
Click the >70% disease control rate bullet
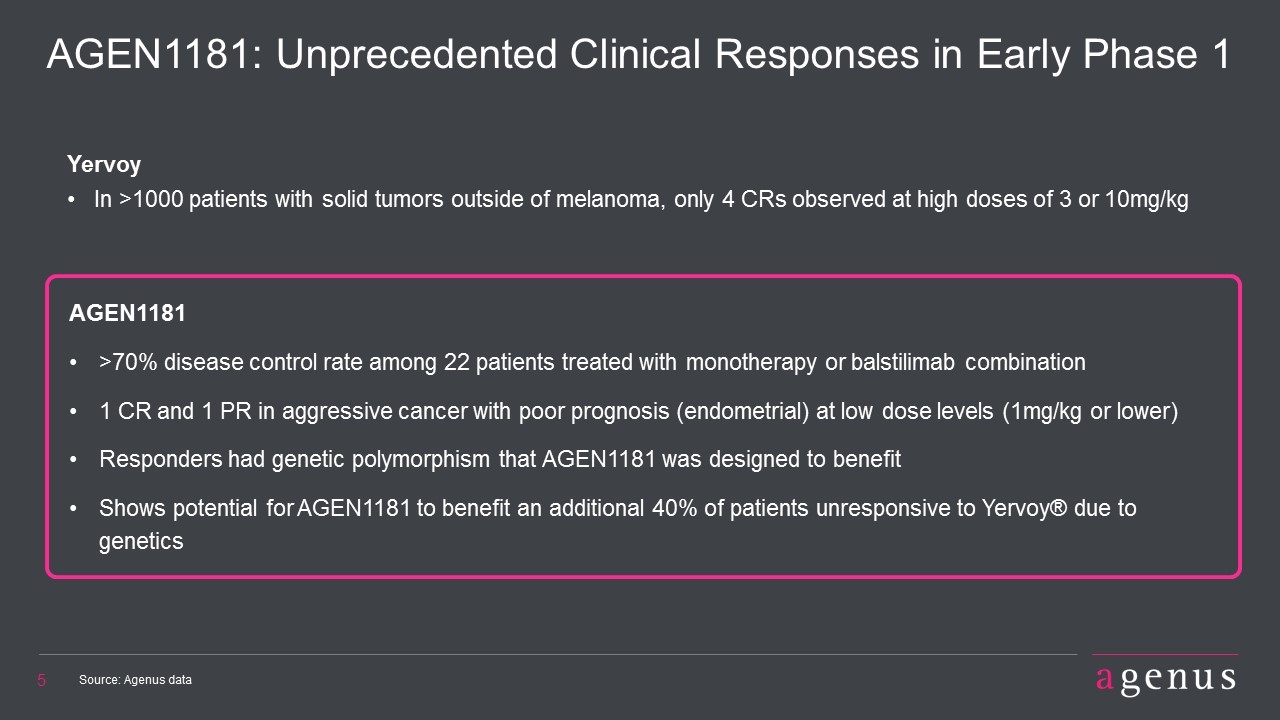pyautogui.click(x=592, y=363)
